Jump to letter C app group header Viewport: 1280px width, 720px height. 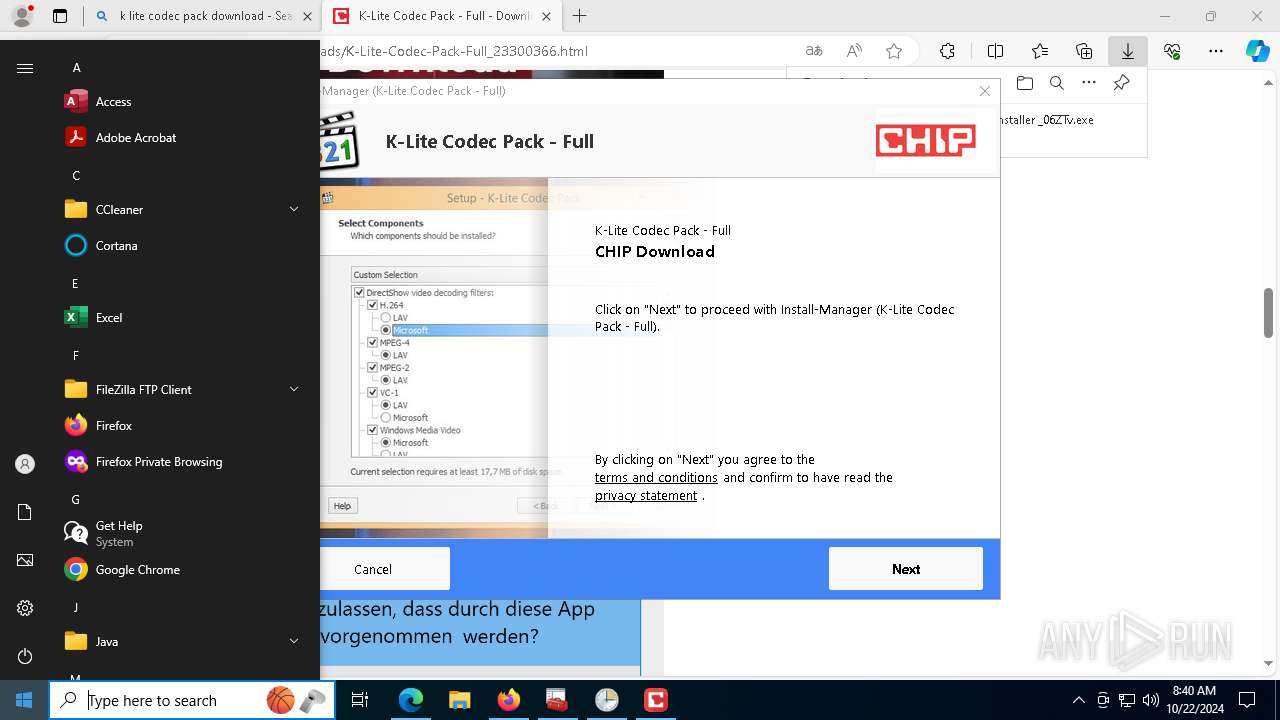[76, 175]
